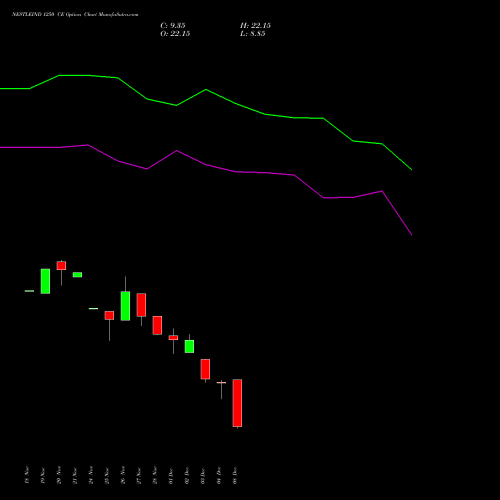Select the red candle for 20 Nov
Screen dimensions: 500x500
61,265
